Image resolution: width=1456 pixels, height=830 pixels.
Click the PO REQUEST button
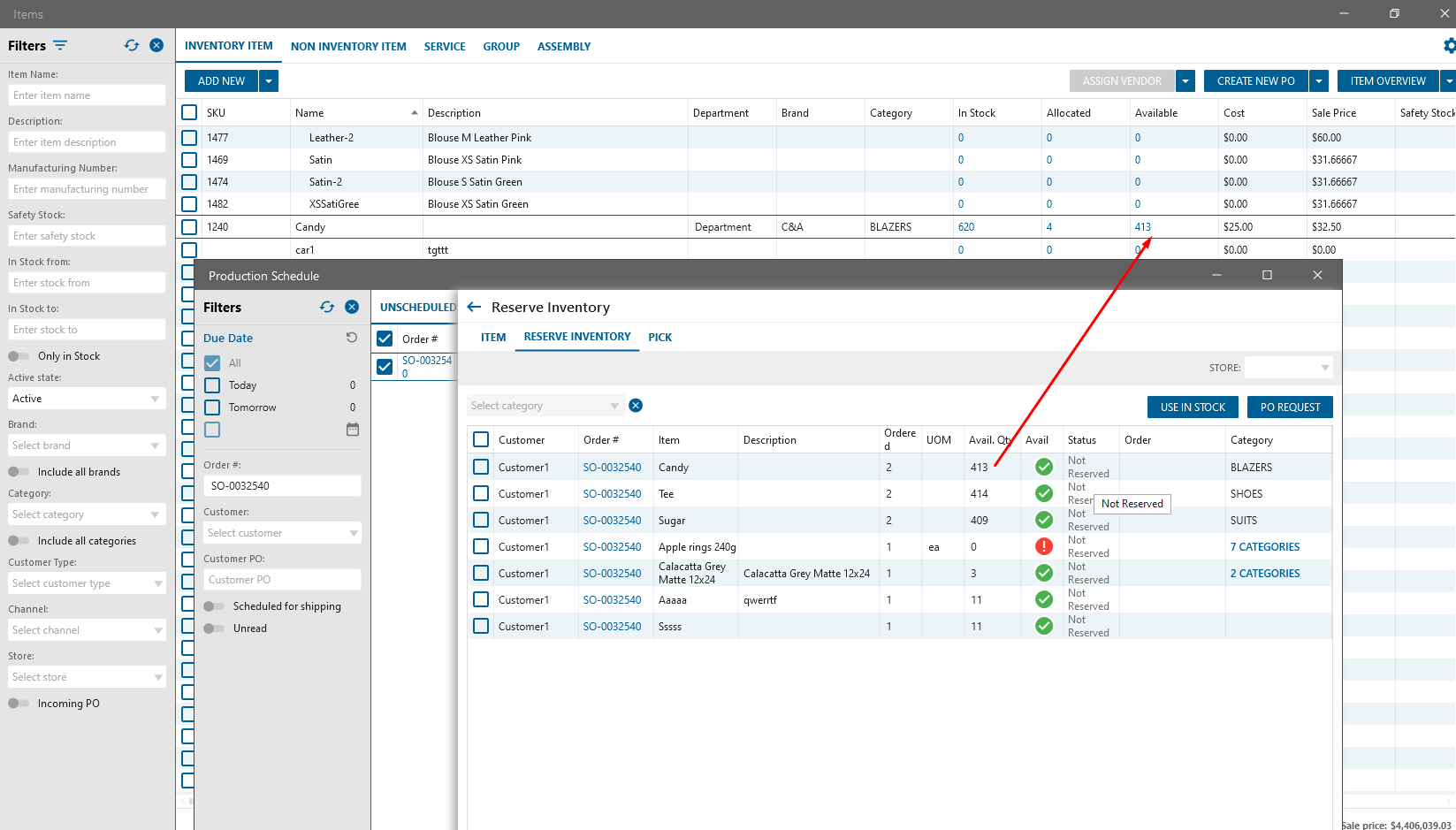(1290, 407)
